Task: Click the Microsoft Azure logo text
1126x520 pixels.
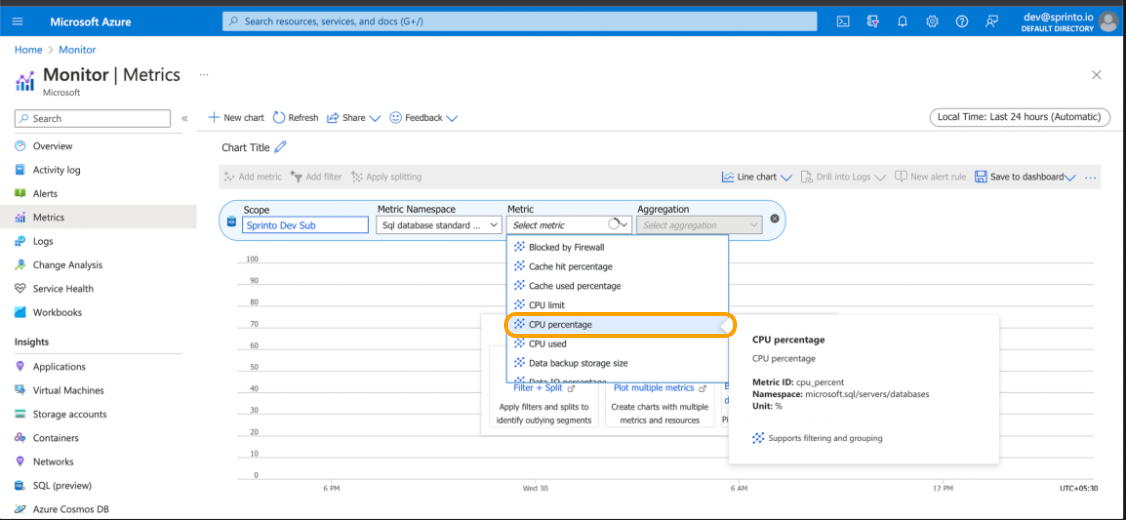Action: 90,22
